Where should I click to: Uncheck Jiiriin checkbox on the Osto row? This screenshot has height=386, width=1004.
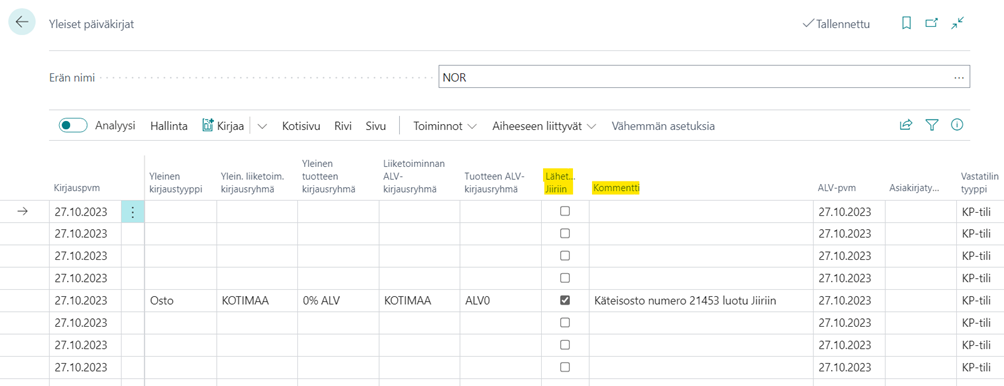(x=565, y=300)
